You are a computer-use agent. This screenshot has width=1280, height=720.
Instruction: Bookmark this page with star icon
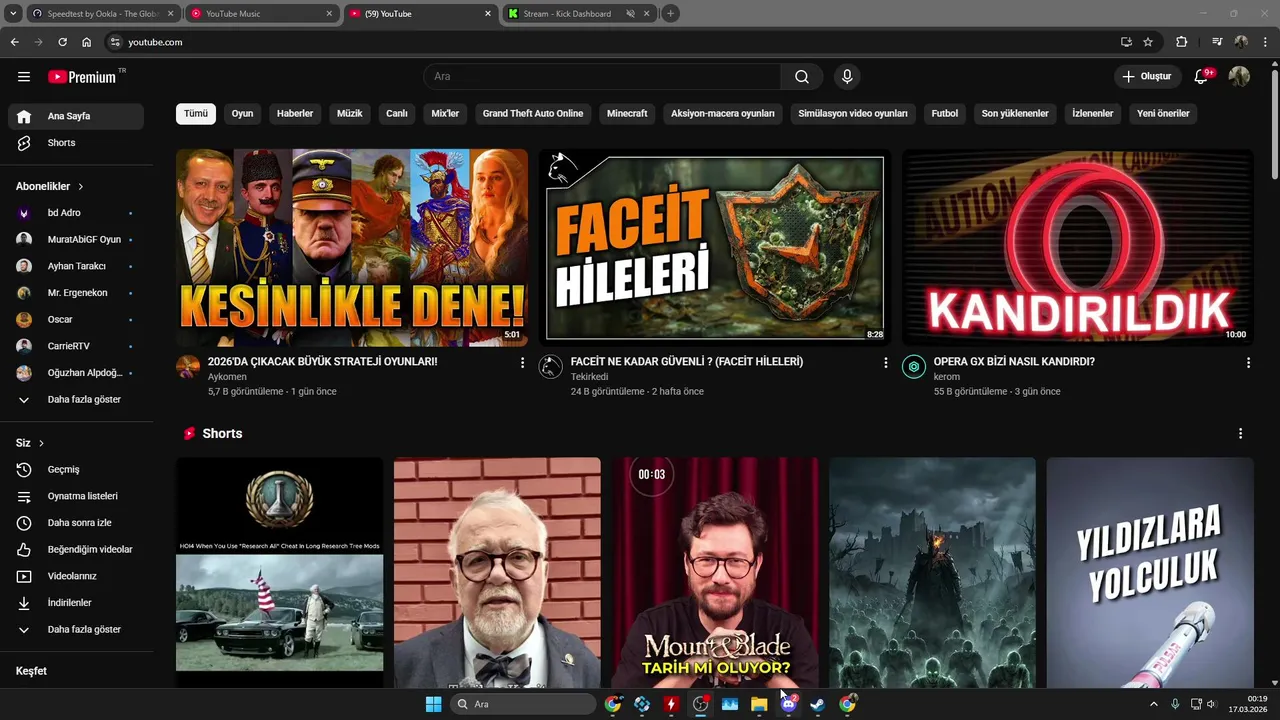[x=1148, y=42]
